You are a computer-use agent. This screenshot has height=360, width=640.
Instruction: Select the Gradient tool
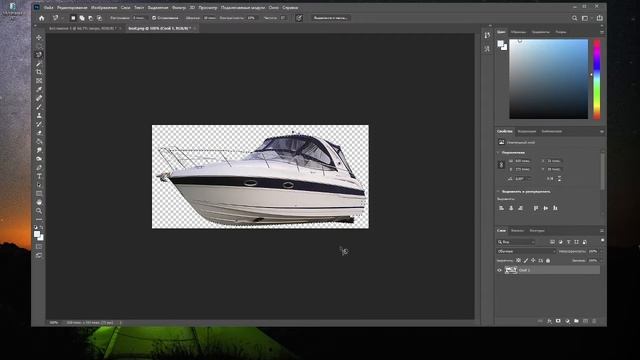[x=39, y=142]
